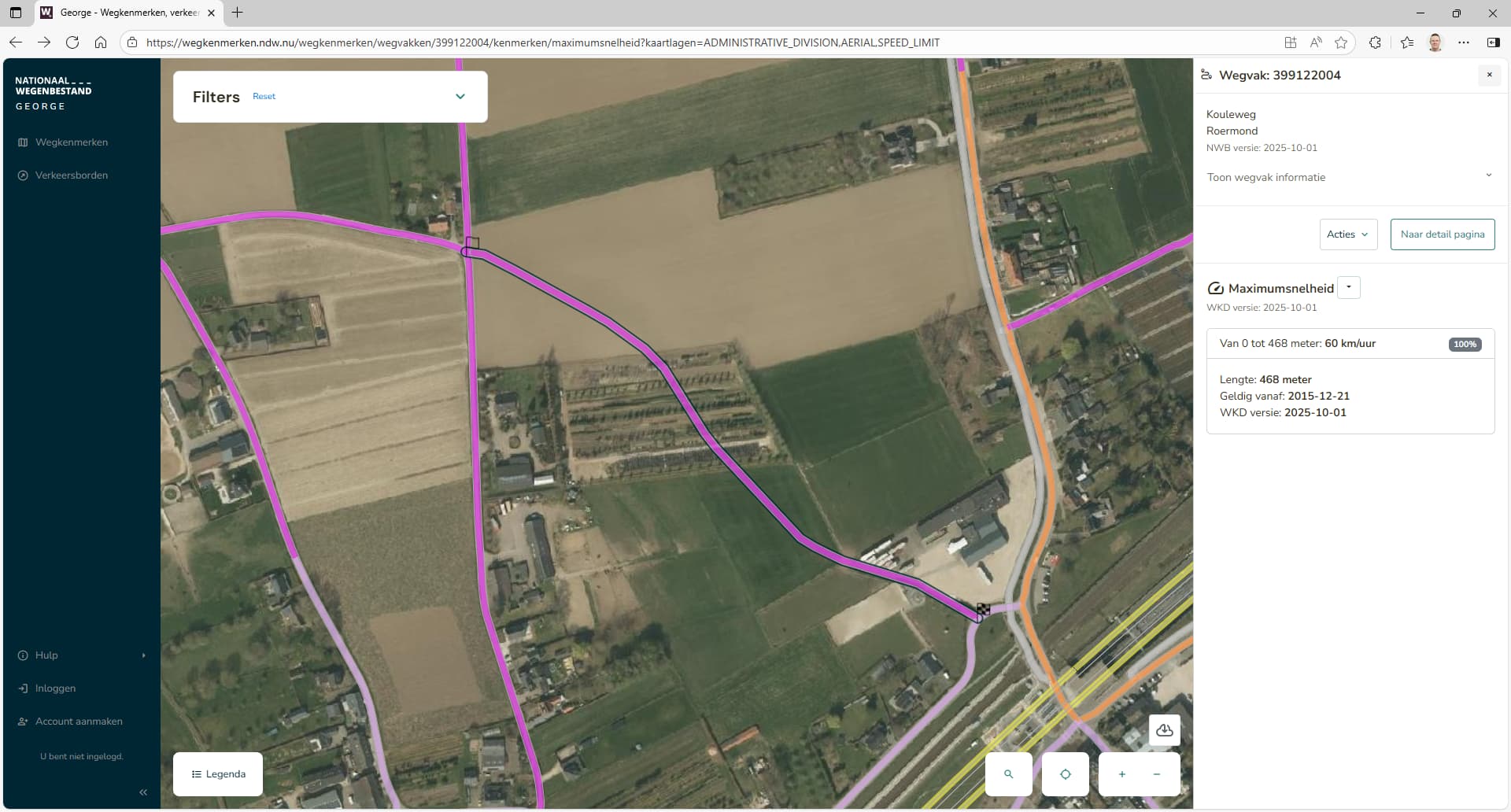Click the locate/center map crosshair button

tap(1065, 774)
